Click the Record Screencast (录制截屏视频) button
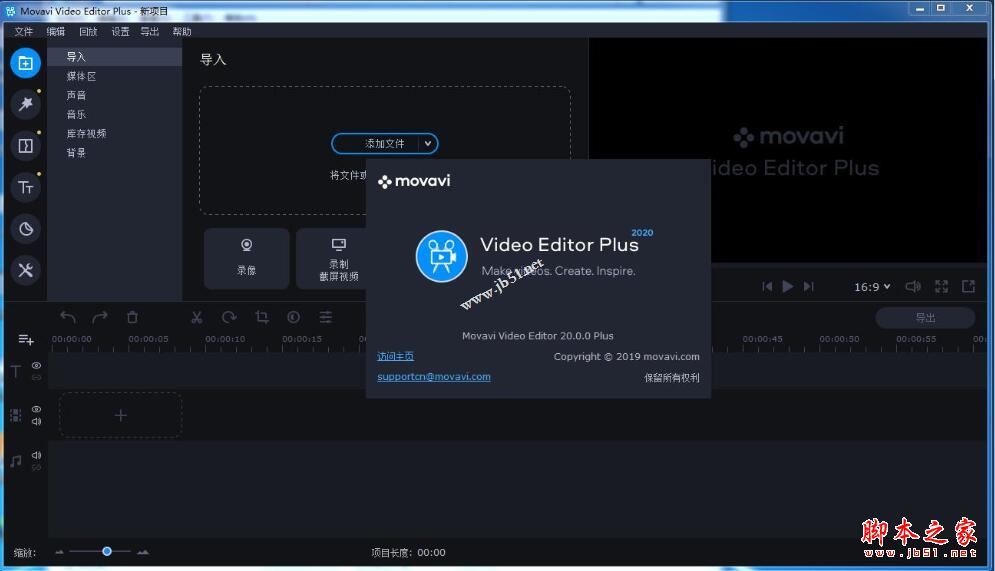Screen dimensions: 995x571 point(338,258)
